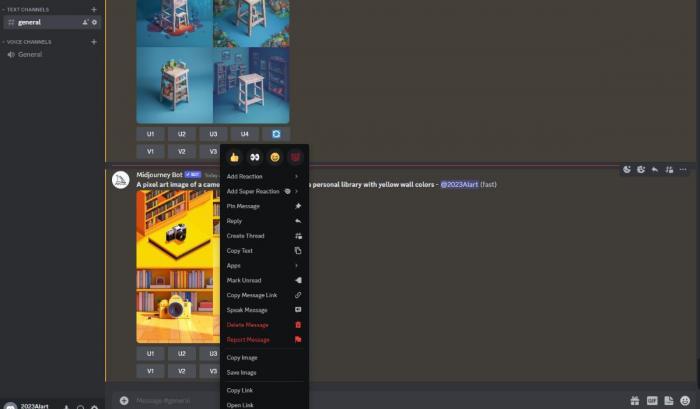
Task: Open the pixel art library image thumbnail
Action: [x=178, y=267]
